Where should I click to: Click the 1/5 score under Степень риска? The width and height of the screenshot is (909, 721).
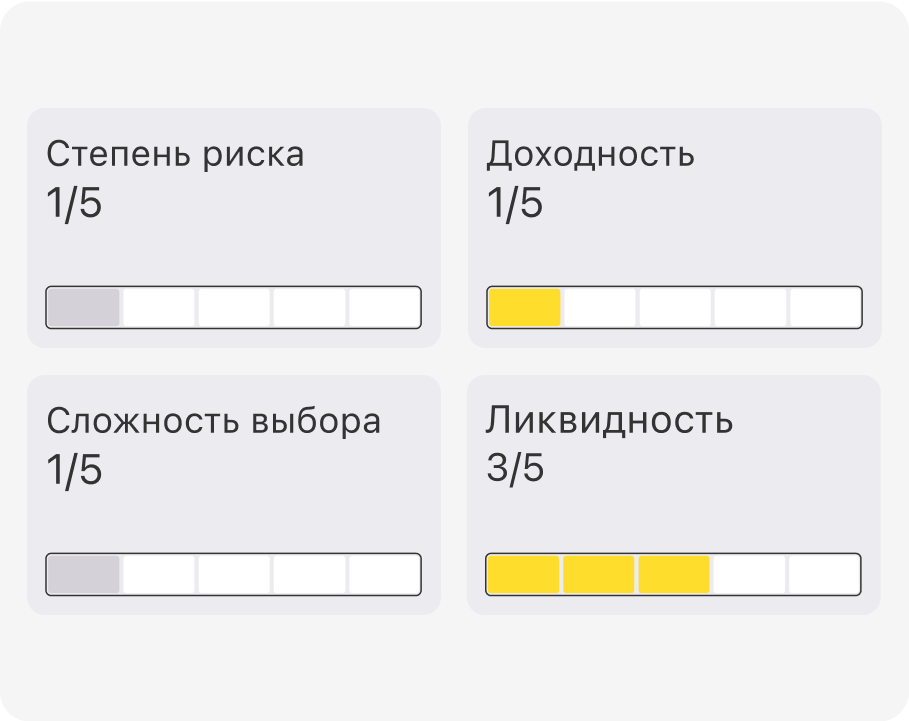(74, 203)
